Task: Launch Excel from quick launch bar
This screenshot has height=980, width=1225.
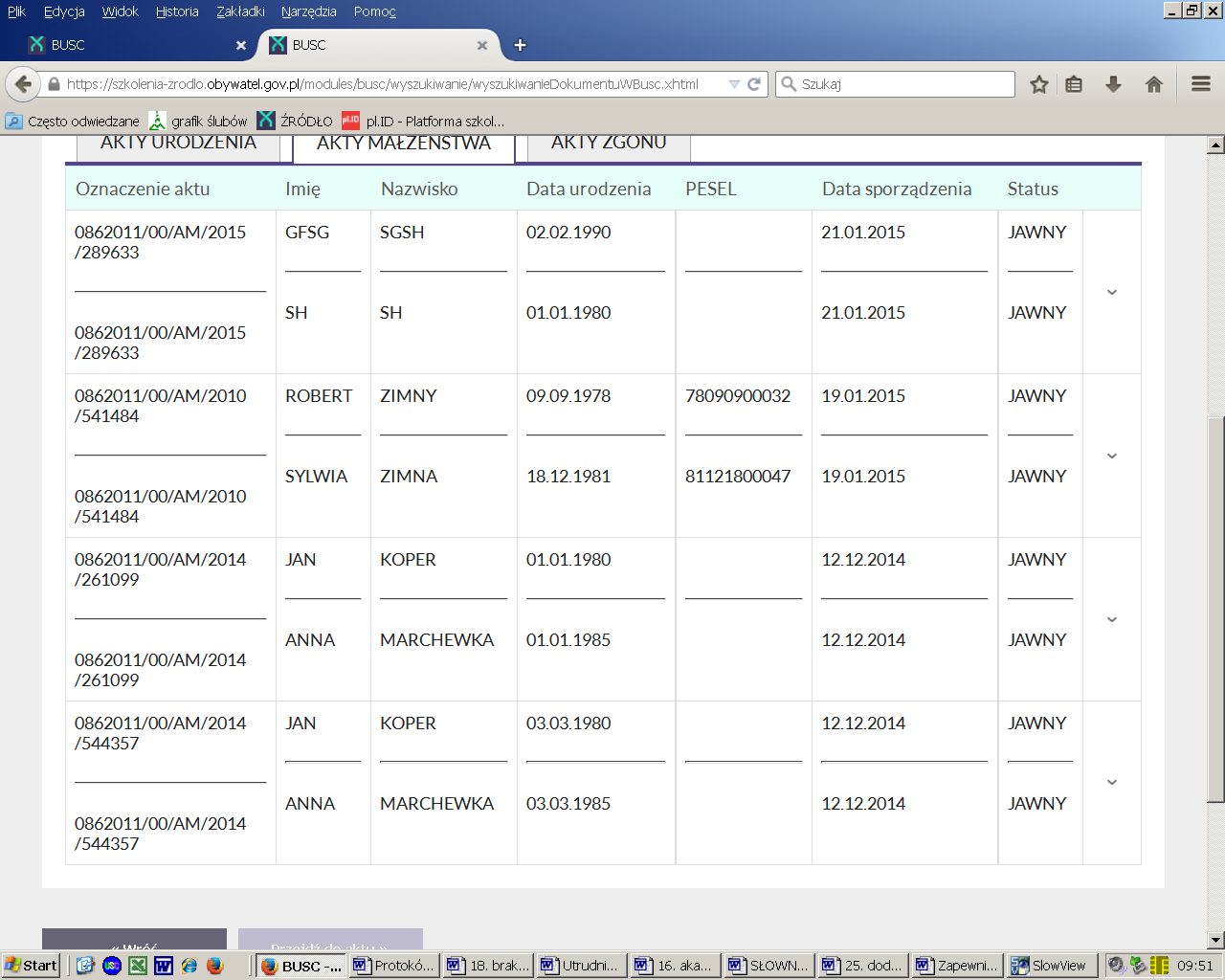Action: tap(138, 966)
